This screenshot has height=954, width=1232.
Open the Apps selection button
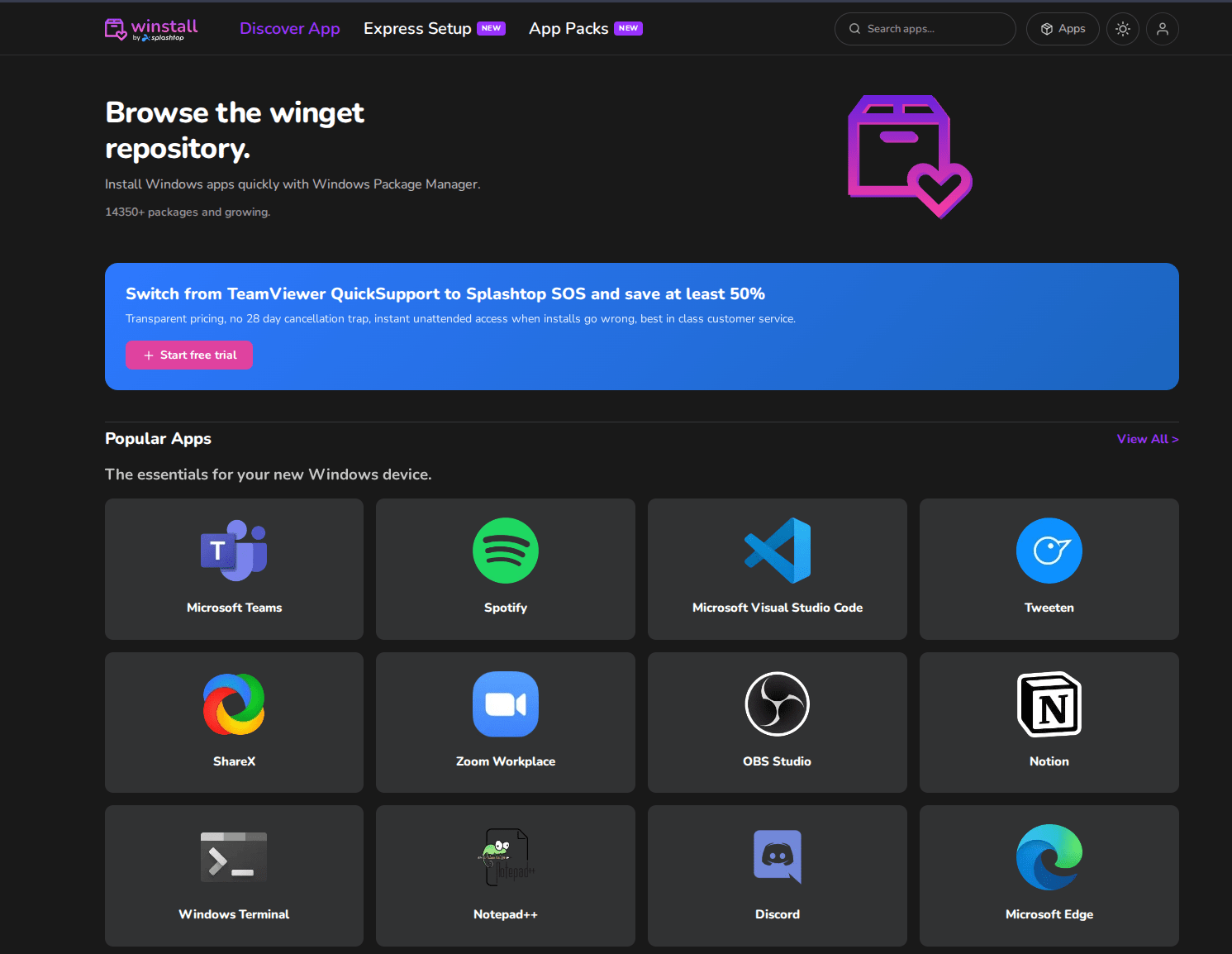click(x=1063, y=29)
